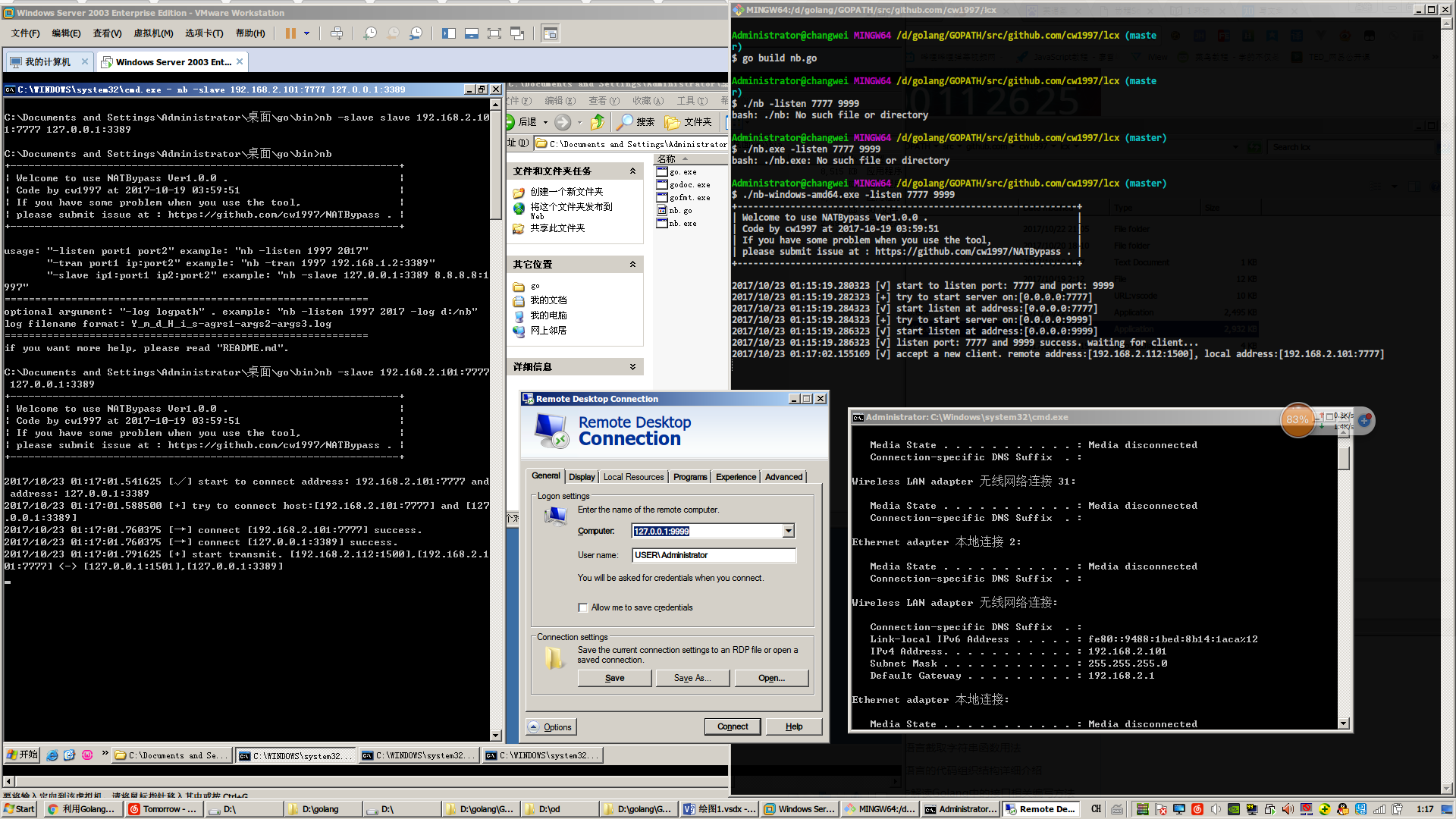Open the dropdown arrow beside the VMware pause button
The width and height of the screenshot is (1456, 819).
click(x=307, y=33)
